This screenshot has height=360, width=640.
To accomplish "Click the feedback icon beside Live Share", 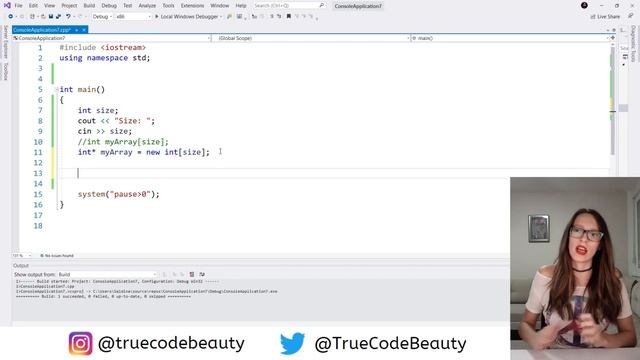I will click(x=631, y=16).
